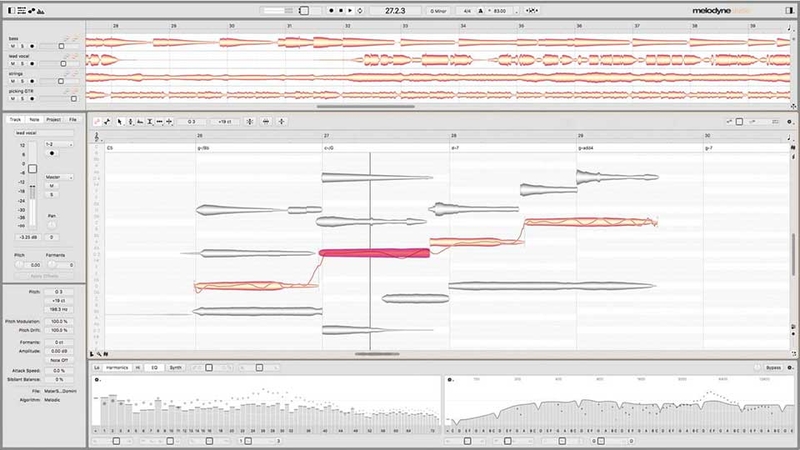Open the 1-2 input channel dropdown
The width and height of the screenshot is (800, 450).
(59, 144)
